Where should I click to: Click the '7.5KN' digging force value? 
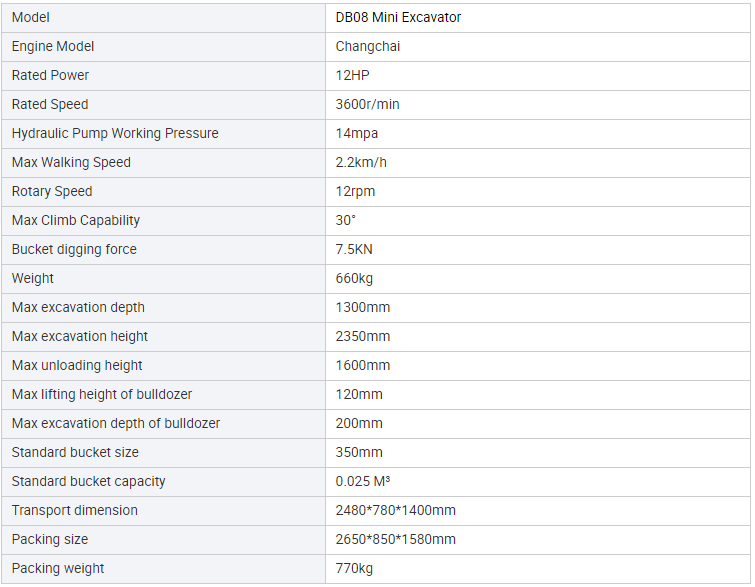pos(354,250)
